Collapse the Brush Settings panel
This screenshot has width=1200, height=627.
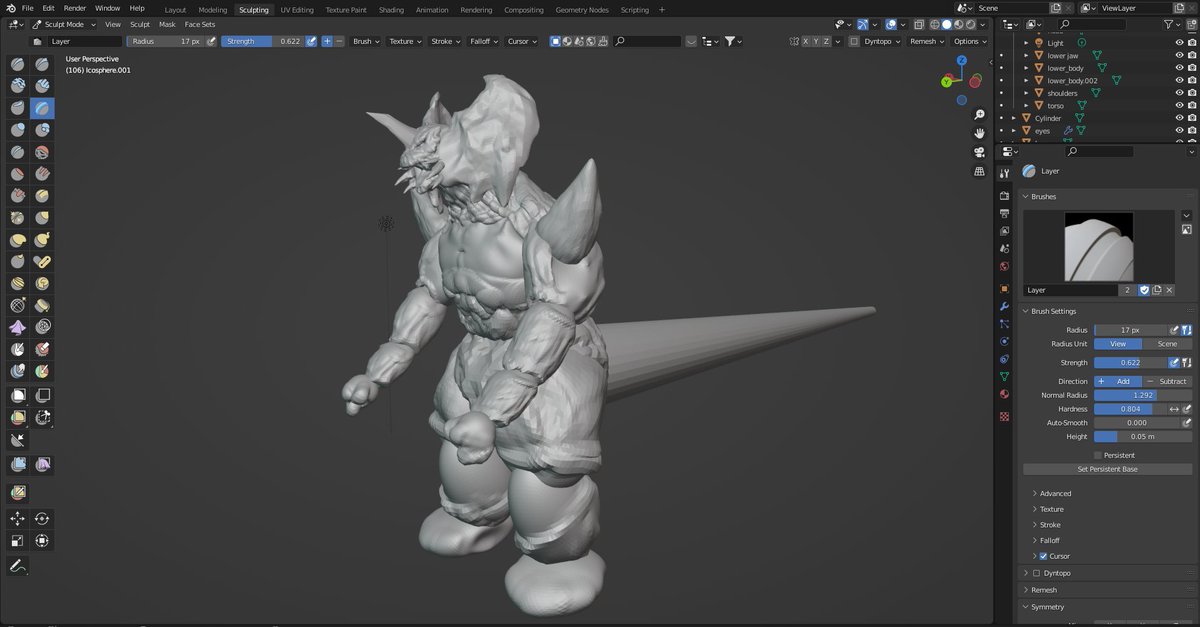pos(1053,311)
